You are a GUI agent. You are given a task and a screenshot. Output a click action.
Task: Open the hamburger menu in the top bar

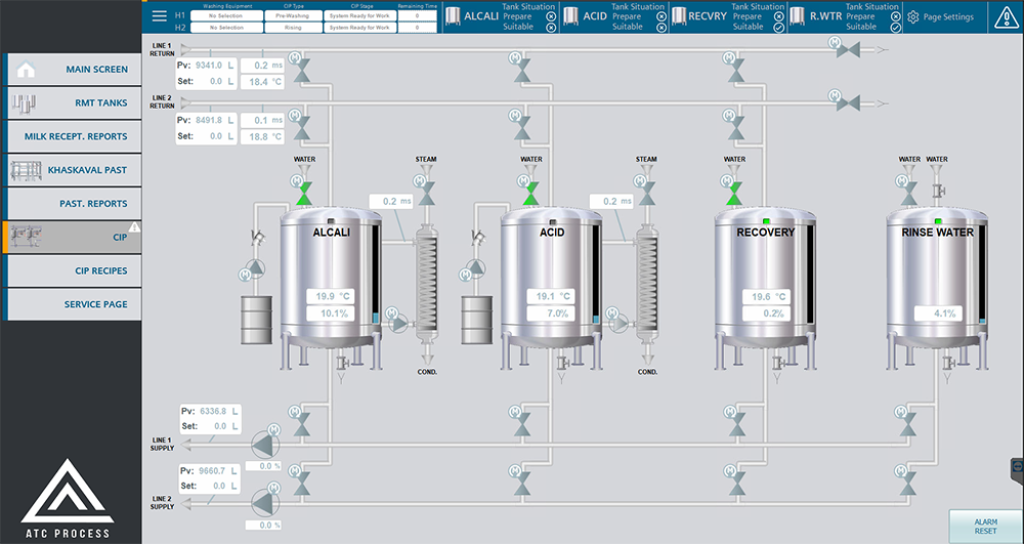159,16
